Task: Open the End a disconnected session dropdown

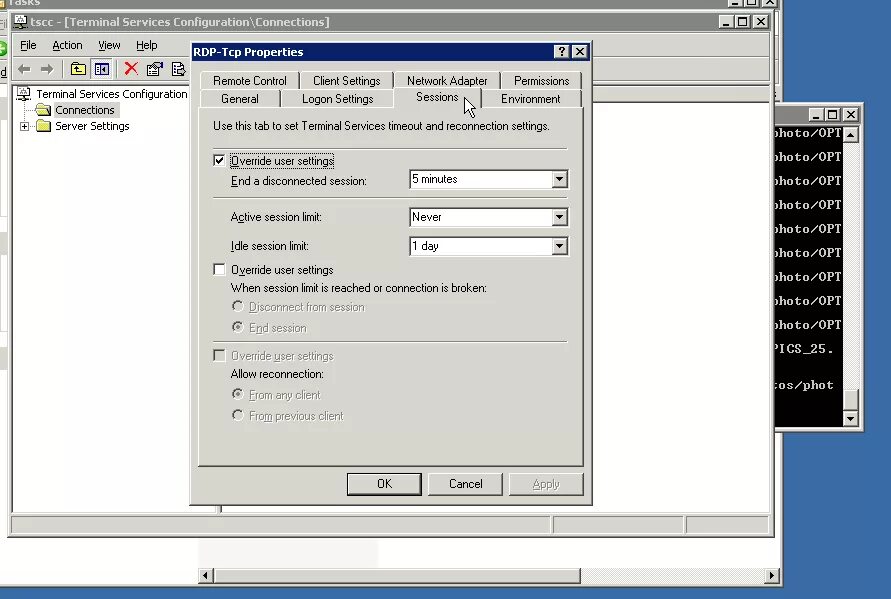Action: tap(559, 180)
